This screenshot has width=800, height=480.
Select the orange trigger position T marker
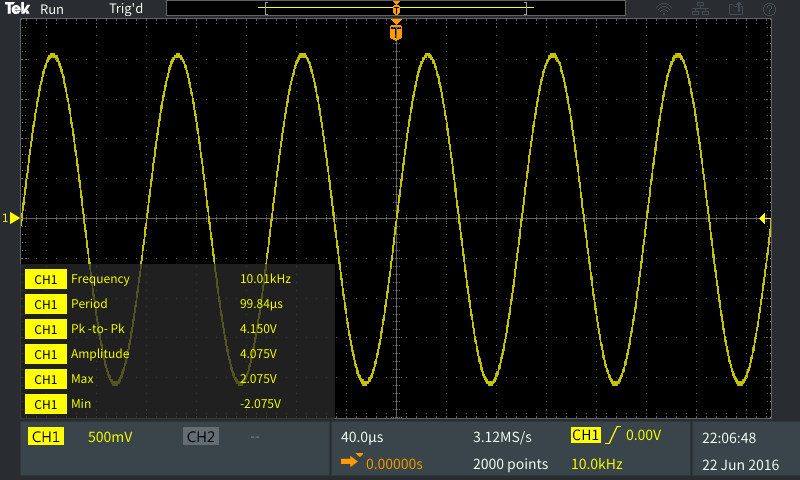397,33
